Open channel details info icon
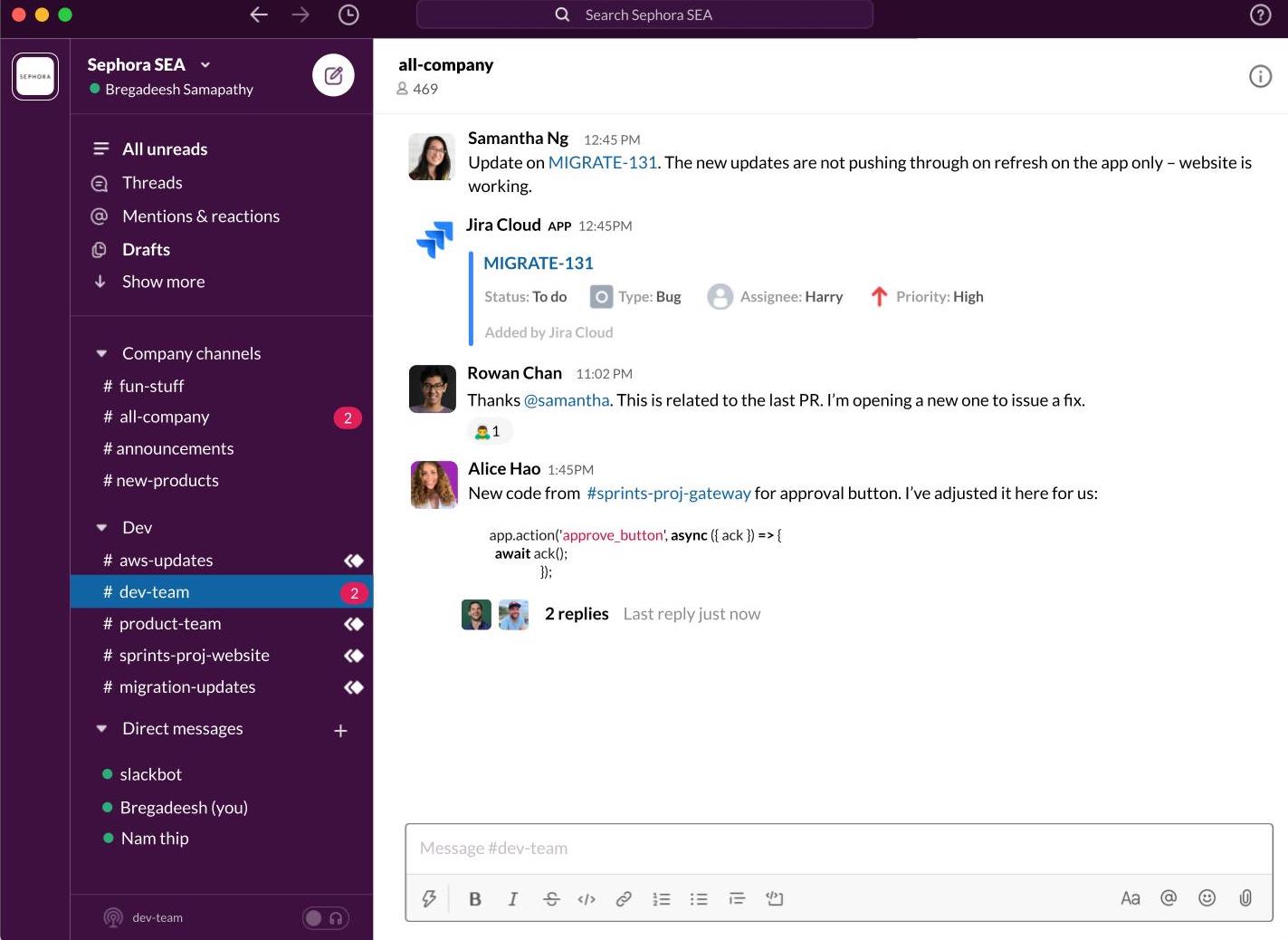 tap(1260, 77)
